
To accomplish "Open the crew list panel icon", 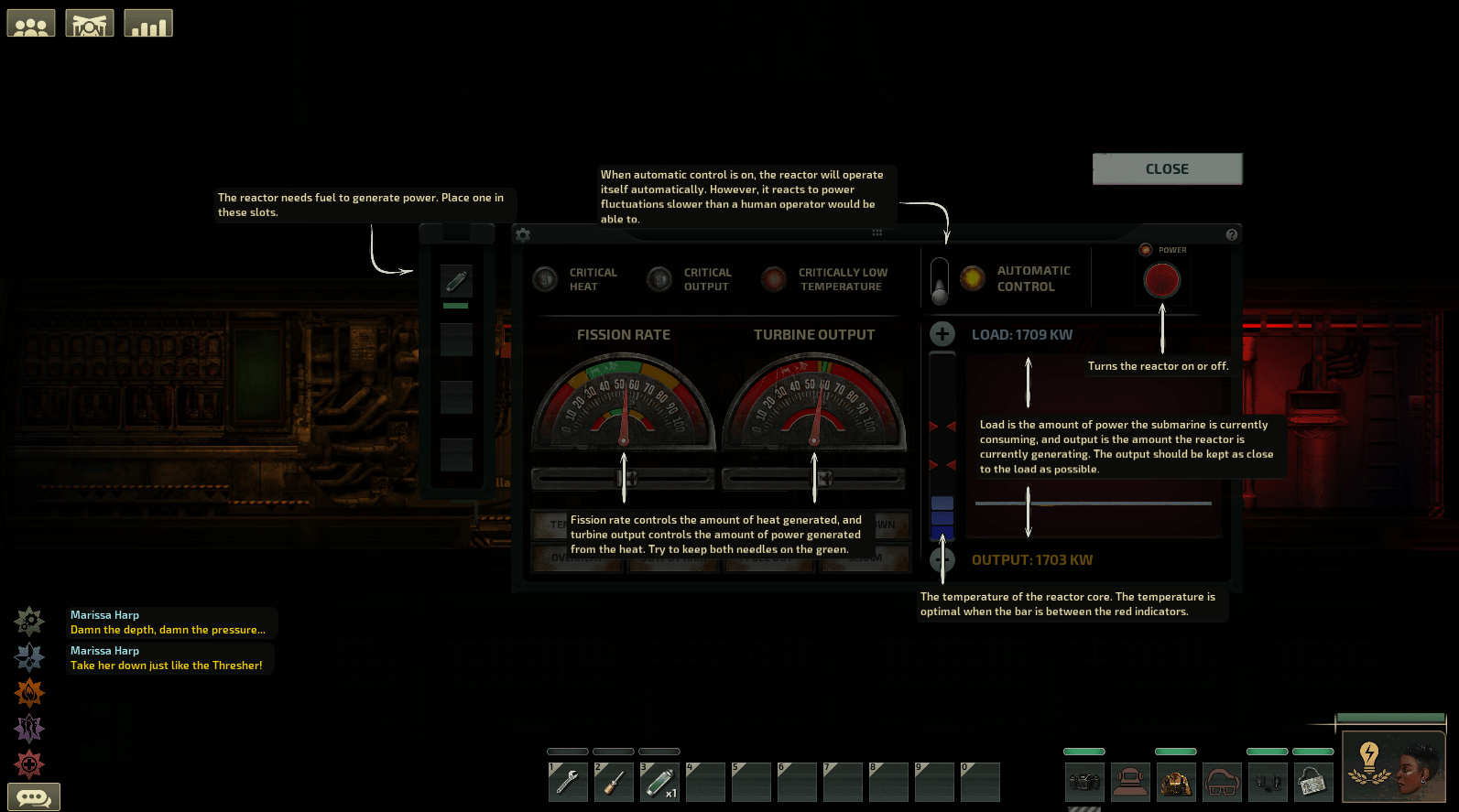I will click(31, 24).
